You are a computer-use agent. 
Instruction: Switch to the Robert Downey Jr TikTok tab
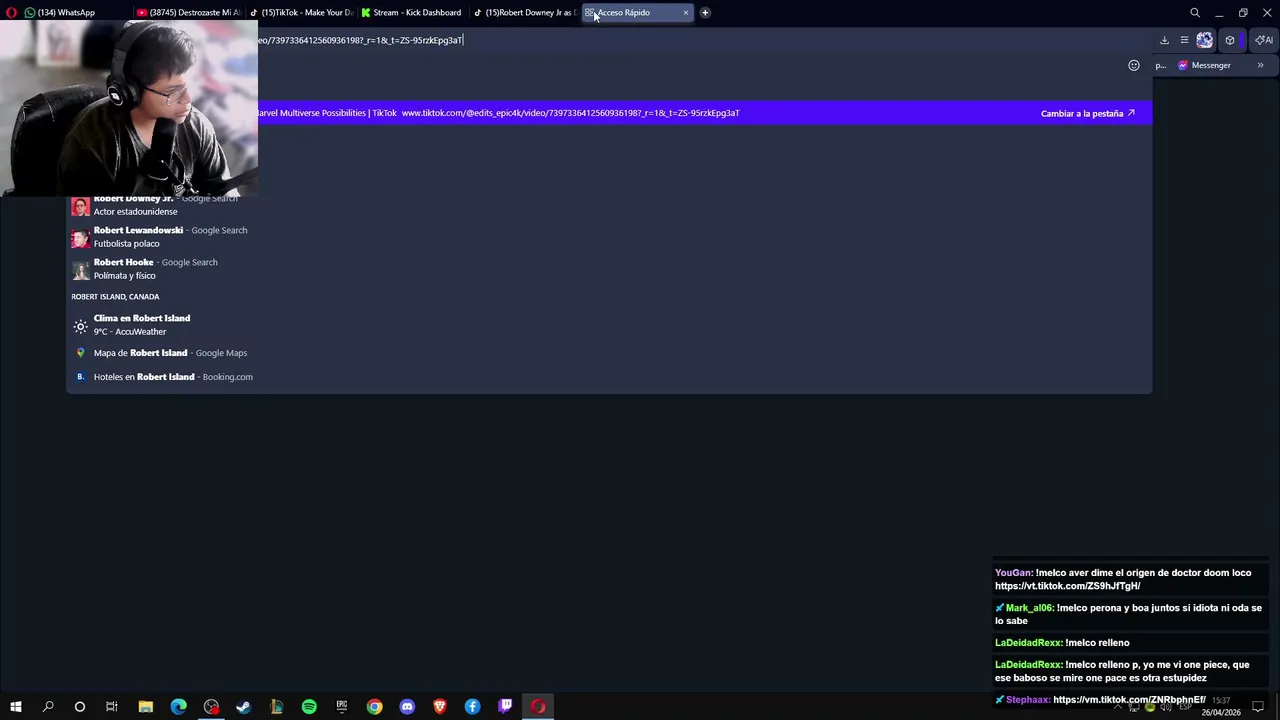point(524,12)
